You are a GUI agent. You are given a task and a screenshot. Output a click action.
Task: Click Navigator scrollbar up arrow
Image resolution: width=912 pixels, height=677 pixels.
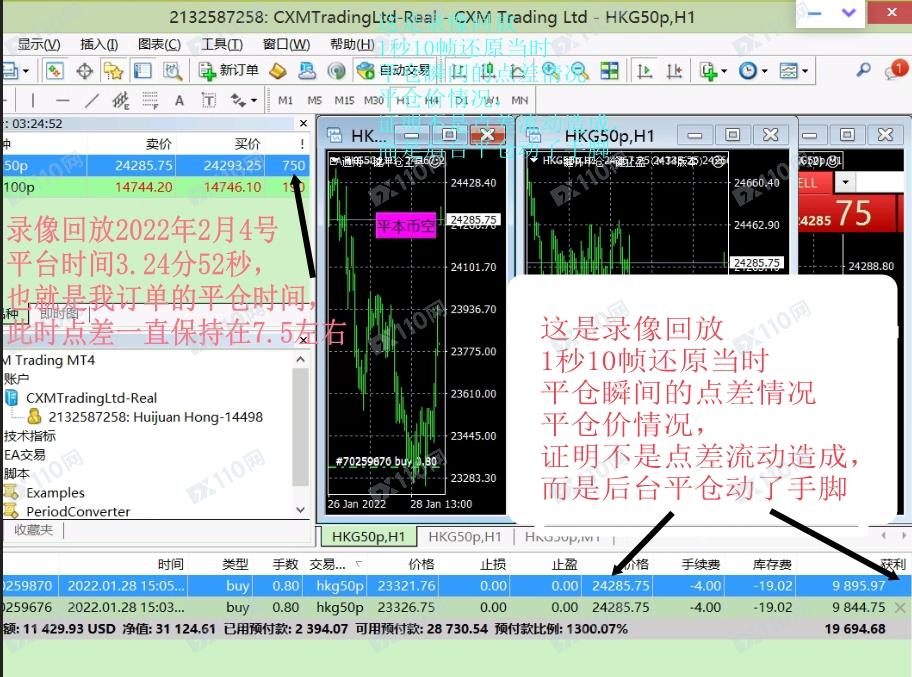click(x=300, y=359)
